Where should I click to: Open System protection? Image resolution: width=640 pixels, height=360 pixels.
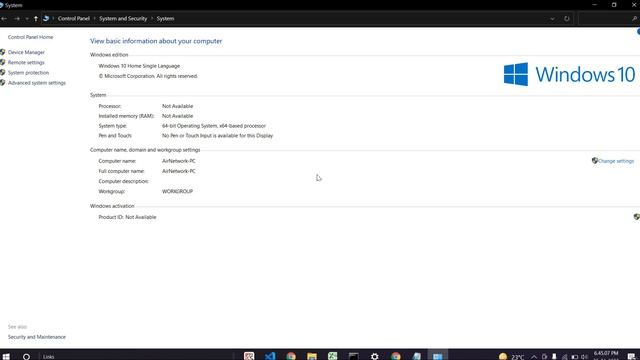(x=29, y=73)
